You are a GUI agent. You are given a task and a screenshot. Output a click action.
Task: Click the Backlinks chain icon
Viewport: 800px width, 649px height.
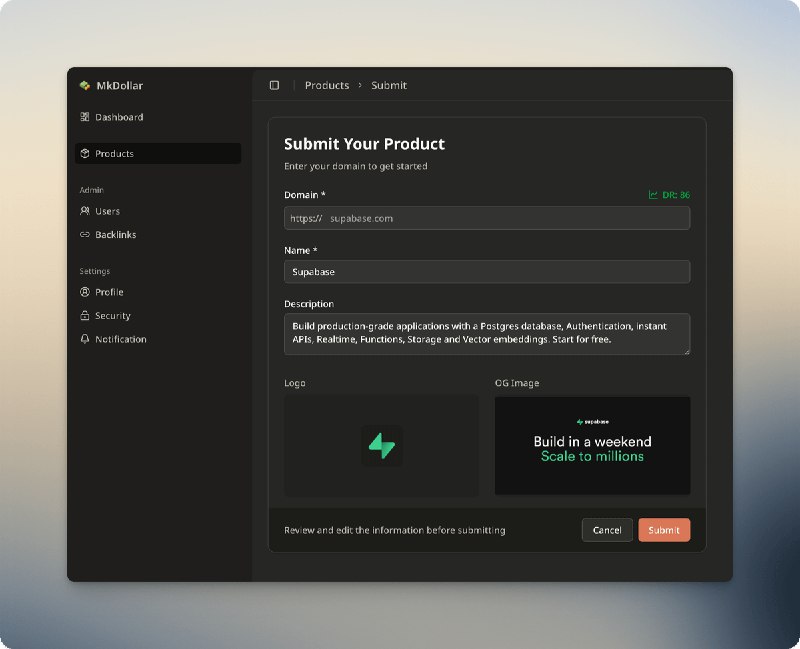pos(85,235)
